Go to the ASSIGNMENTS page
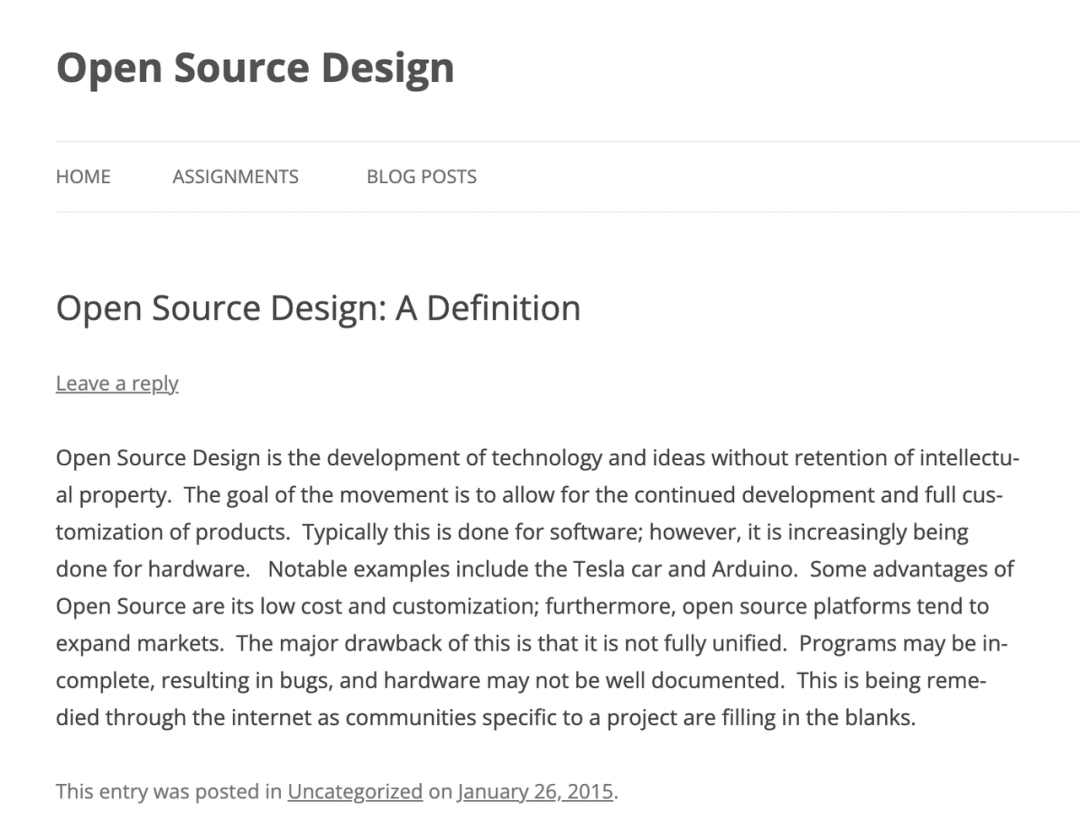Screen dimensions: 1080x838 click(x=235, y=177)
